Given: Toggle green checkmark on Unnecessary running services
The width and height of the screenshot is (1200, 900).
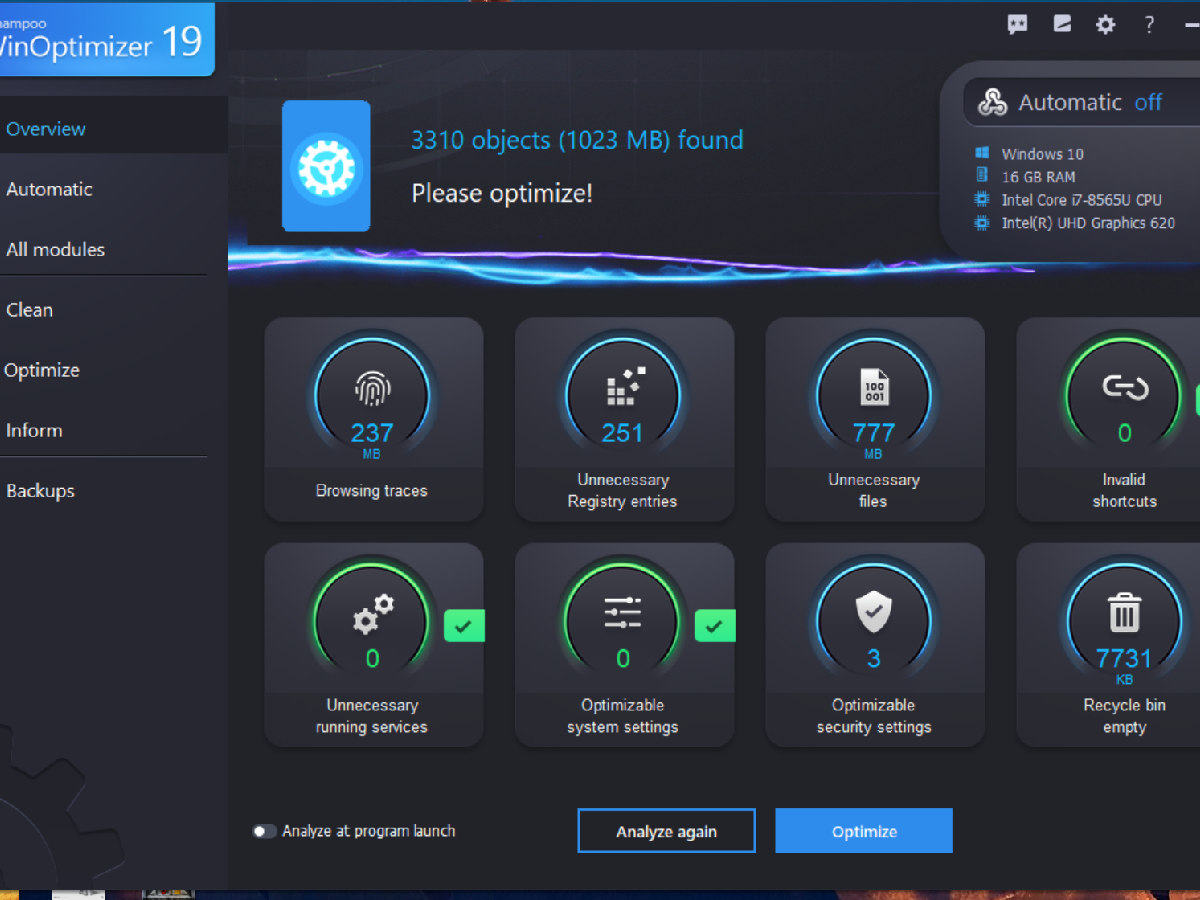Looking at the screenshot, I should pyautogui.click(x=464, y=627).
